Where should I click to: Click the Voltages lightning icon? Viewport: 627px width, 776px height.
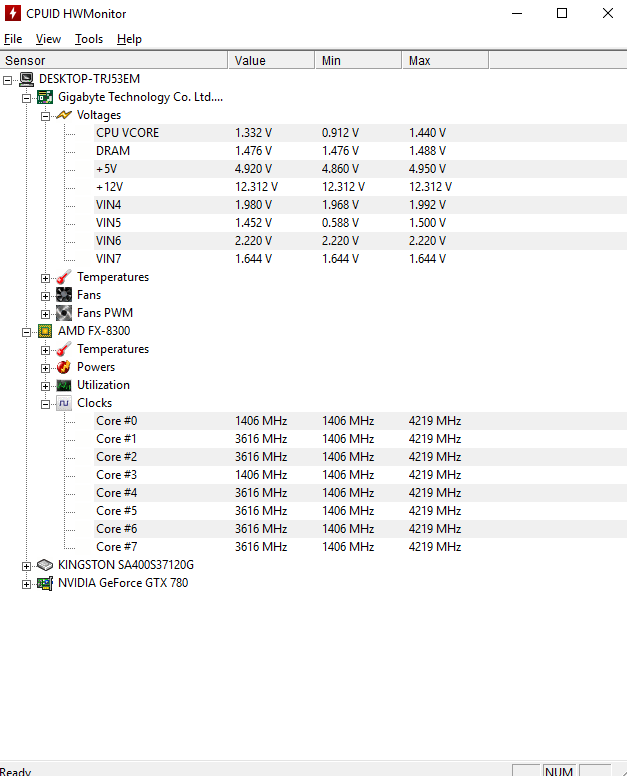coord(64,115)
